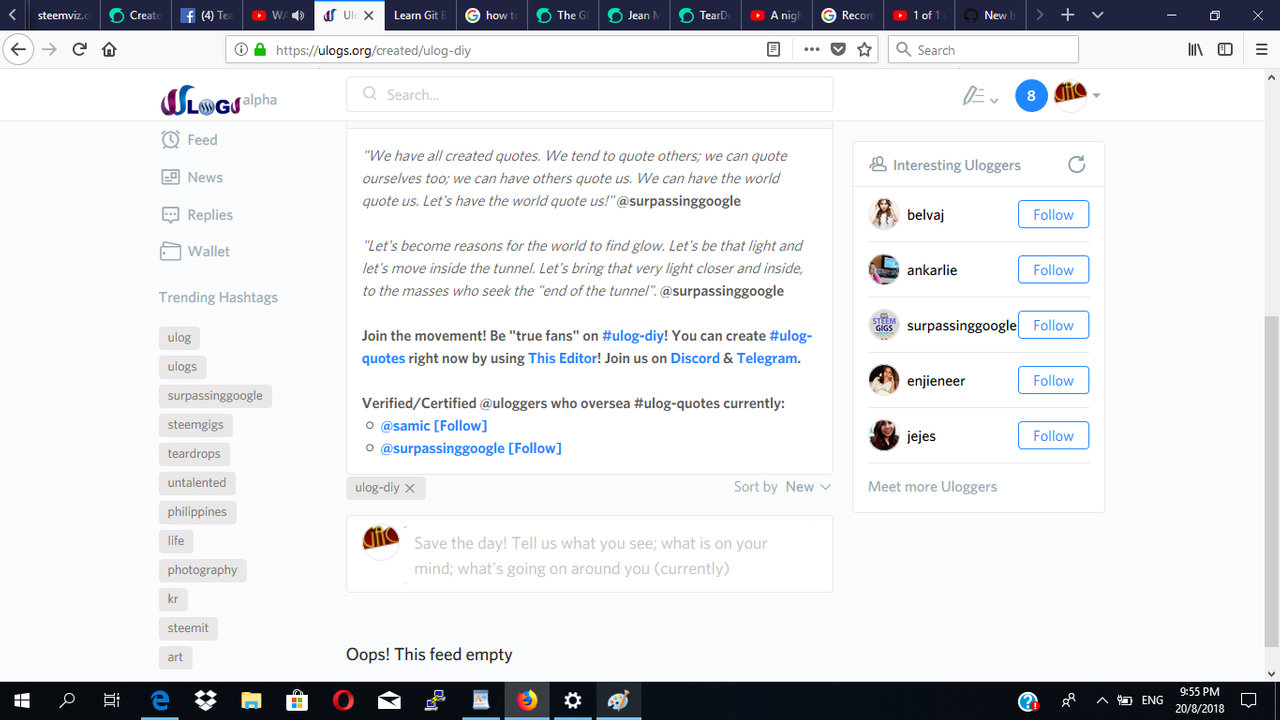Screen dimensions: 1280x720
Task: Open the Discord link
Action: coord(695,358)
